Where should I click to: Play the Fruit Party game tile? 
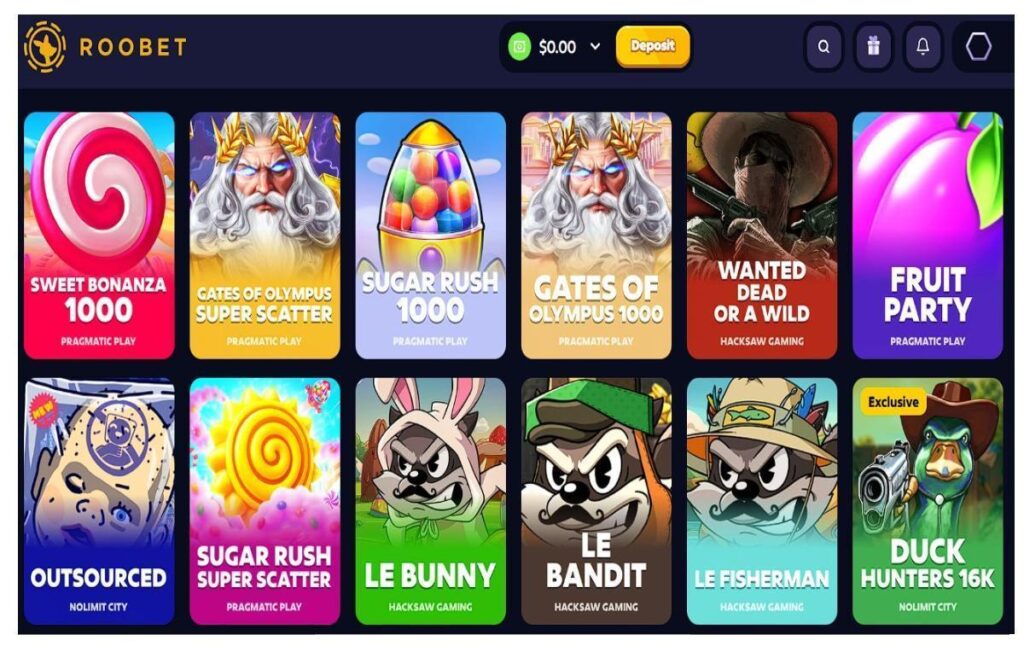click(927, 235)
